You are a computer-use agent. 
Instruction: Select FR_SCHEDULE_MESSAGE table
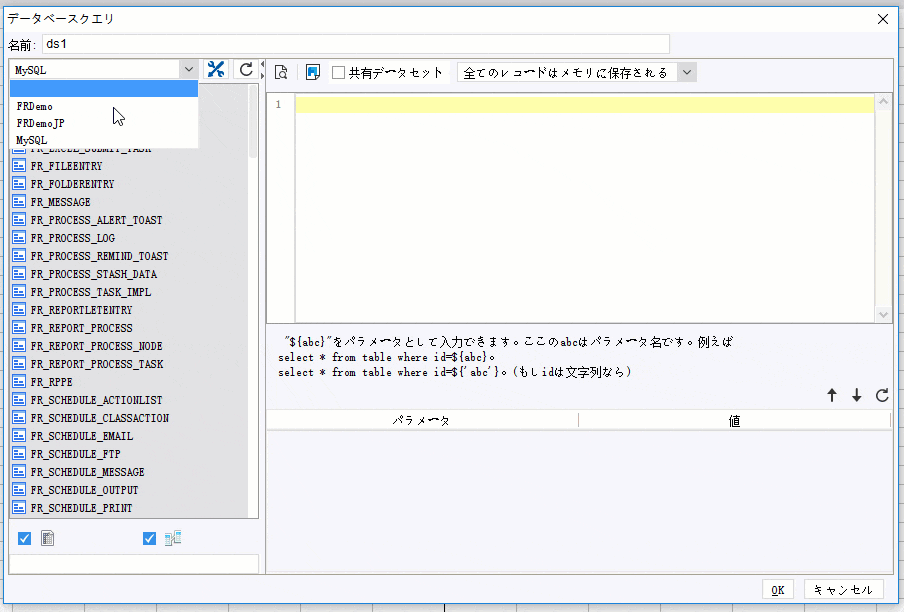point(88,471)
